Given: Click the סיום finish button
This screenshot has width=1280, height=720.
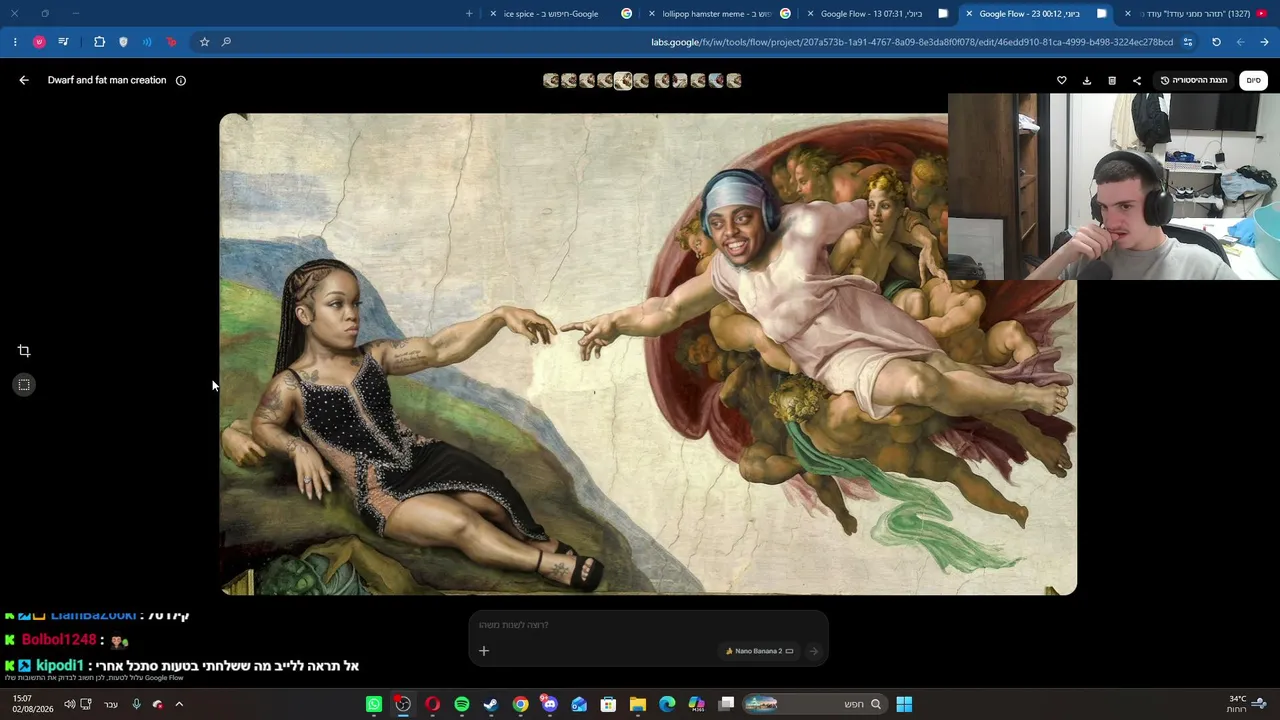Looking at the screenshot, I should pyautogui.click(x=1254, y=80).
